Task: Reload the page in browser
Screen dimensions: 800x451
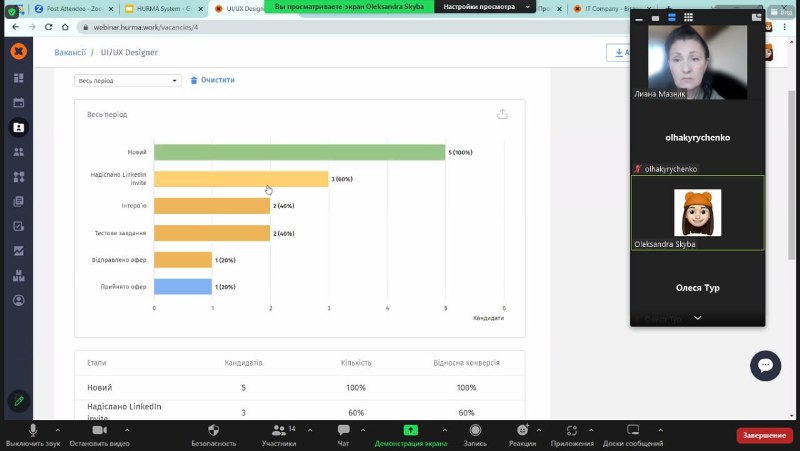Action: [48, 27]
